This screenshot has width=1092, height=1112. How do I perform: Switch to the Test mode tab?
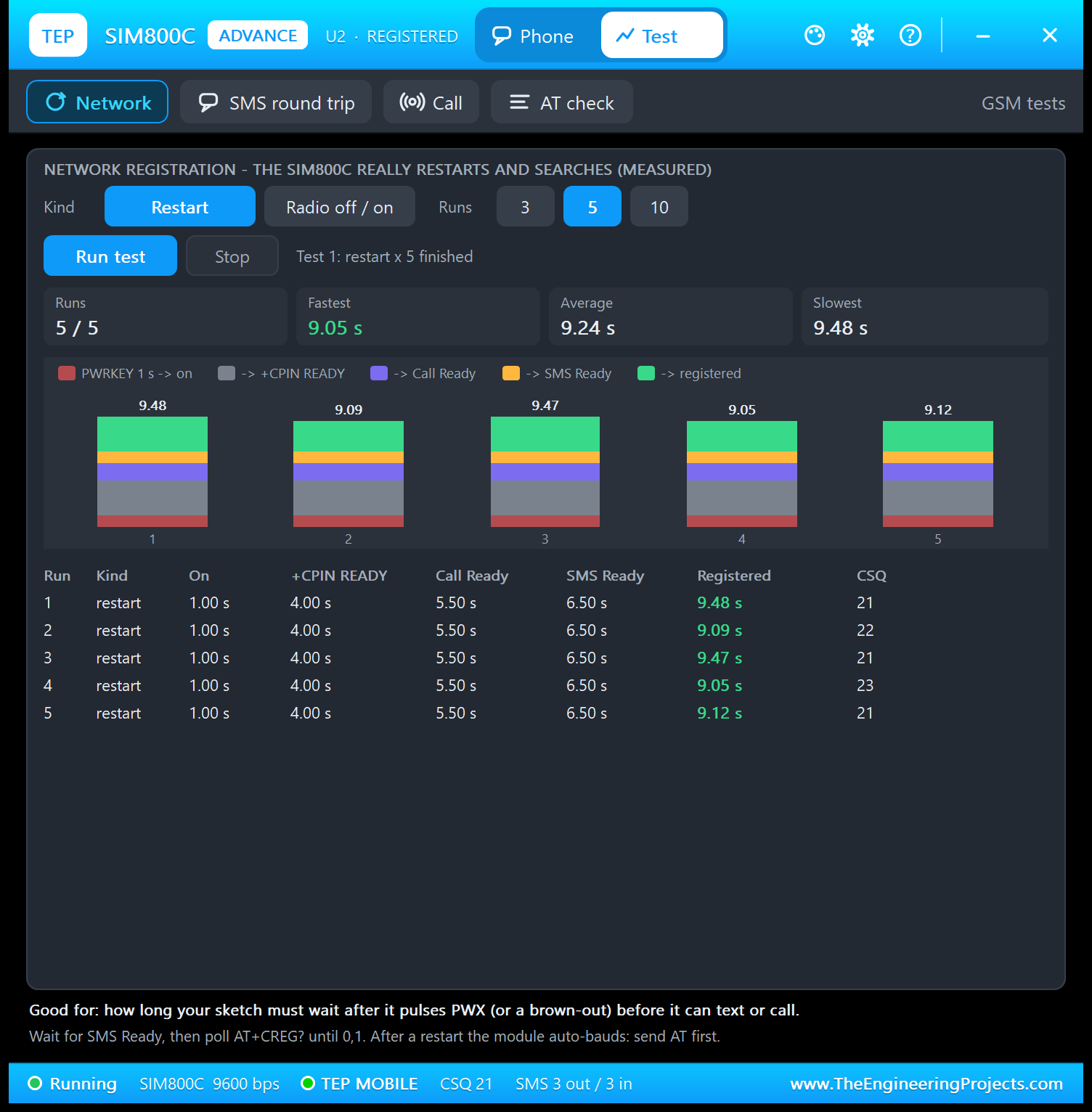click(662, 35)
